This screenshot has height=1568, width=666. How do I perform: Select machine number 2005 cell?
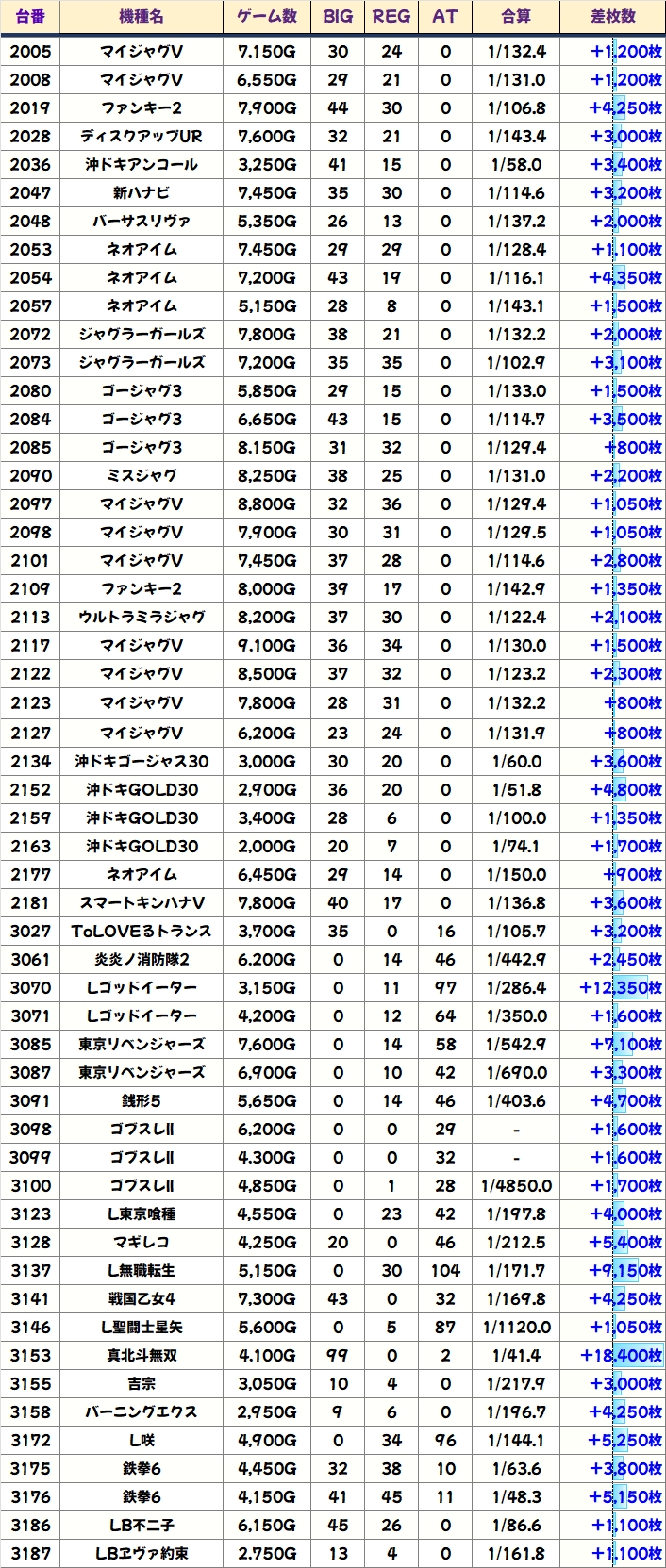pyautogui.click(x=30, y=51)
